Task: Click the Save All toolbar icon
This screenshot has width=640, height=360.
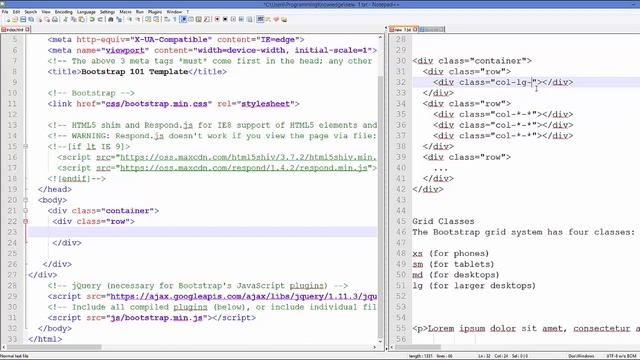Action: (x=31, y=19)
